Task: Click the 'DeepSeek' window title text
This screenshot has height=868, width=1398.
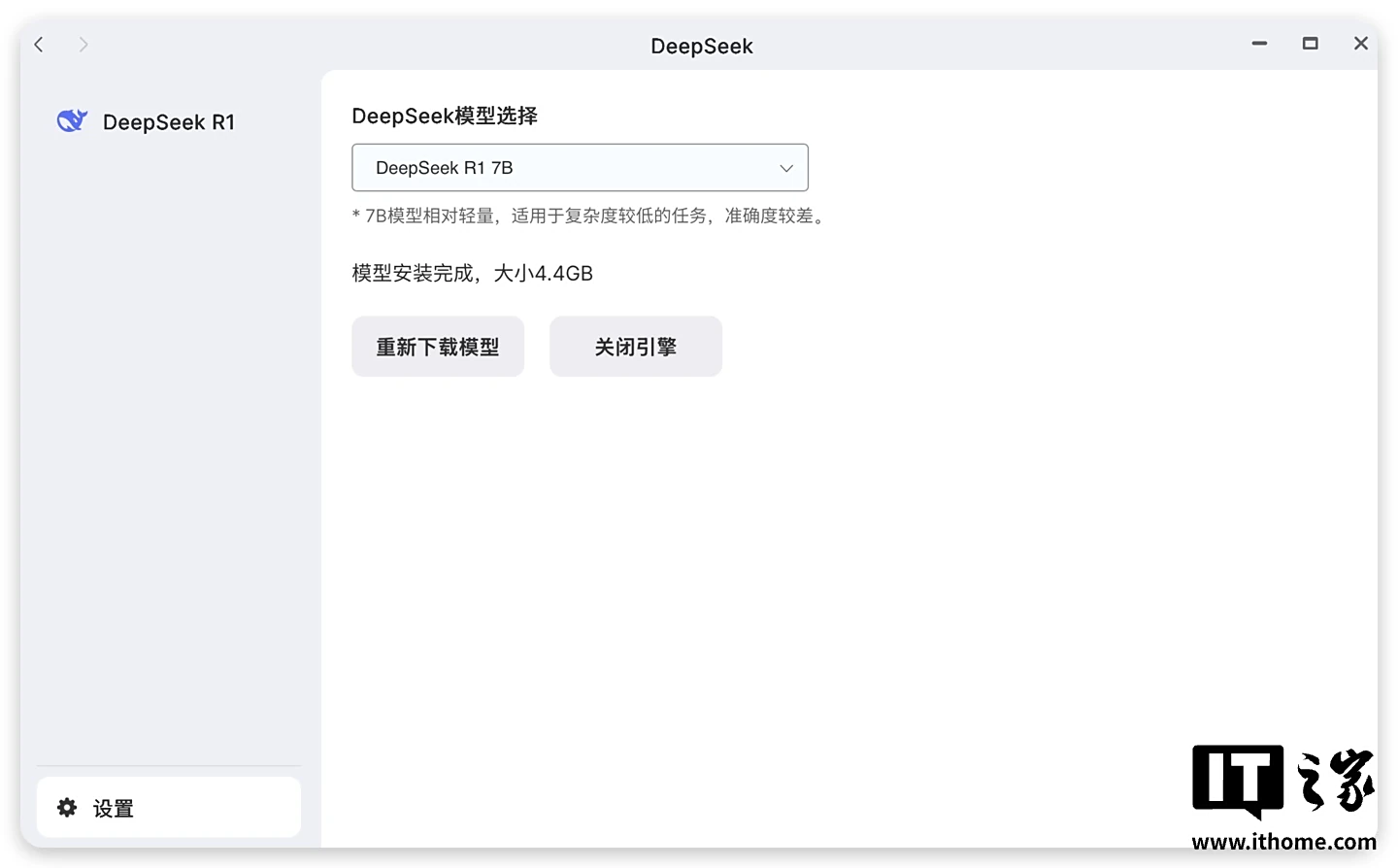Action: coord(701,47)
